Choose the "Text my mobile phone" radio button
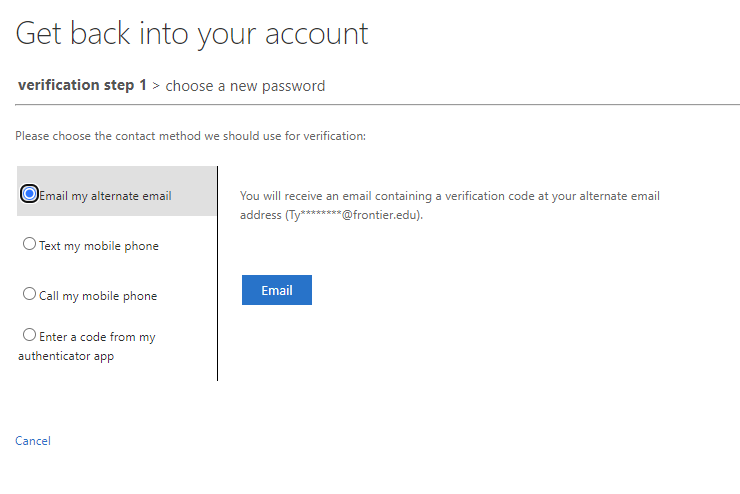This screenshot has height=494, width=740. tap(29, 244)
